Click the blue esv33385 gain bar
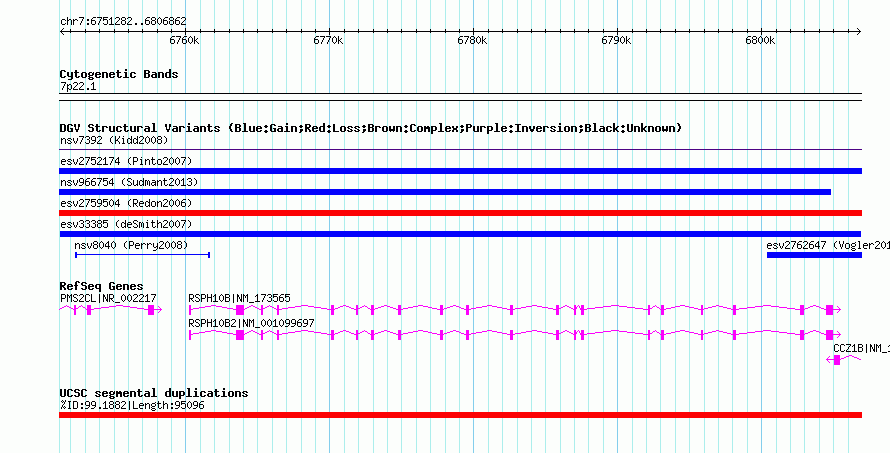 (x=460, y=234)
